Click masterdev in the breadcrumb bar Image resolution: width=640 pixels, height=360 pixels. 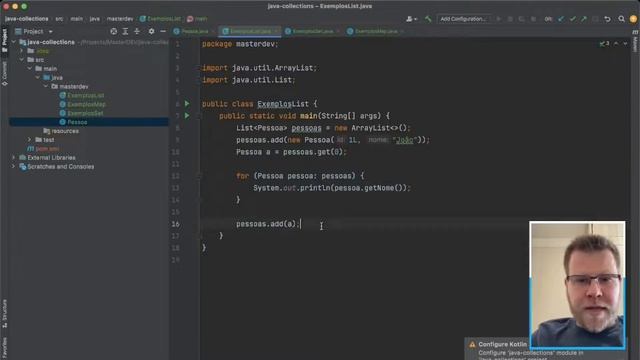120,19
